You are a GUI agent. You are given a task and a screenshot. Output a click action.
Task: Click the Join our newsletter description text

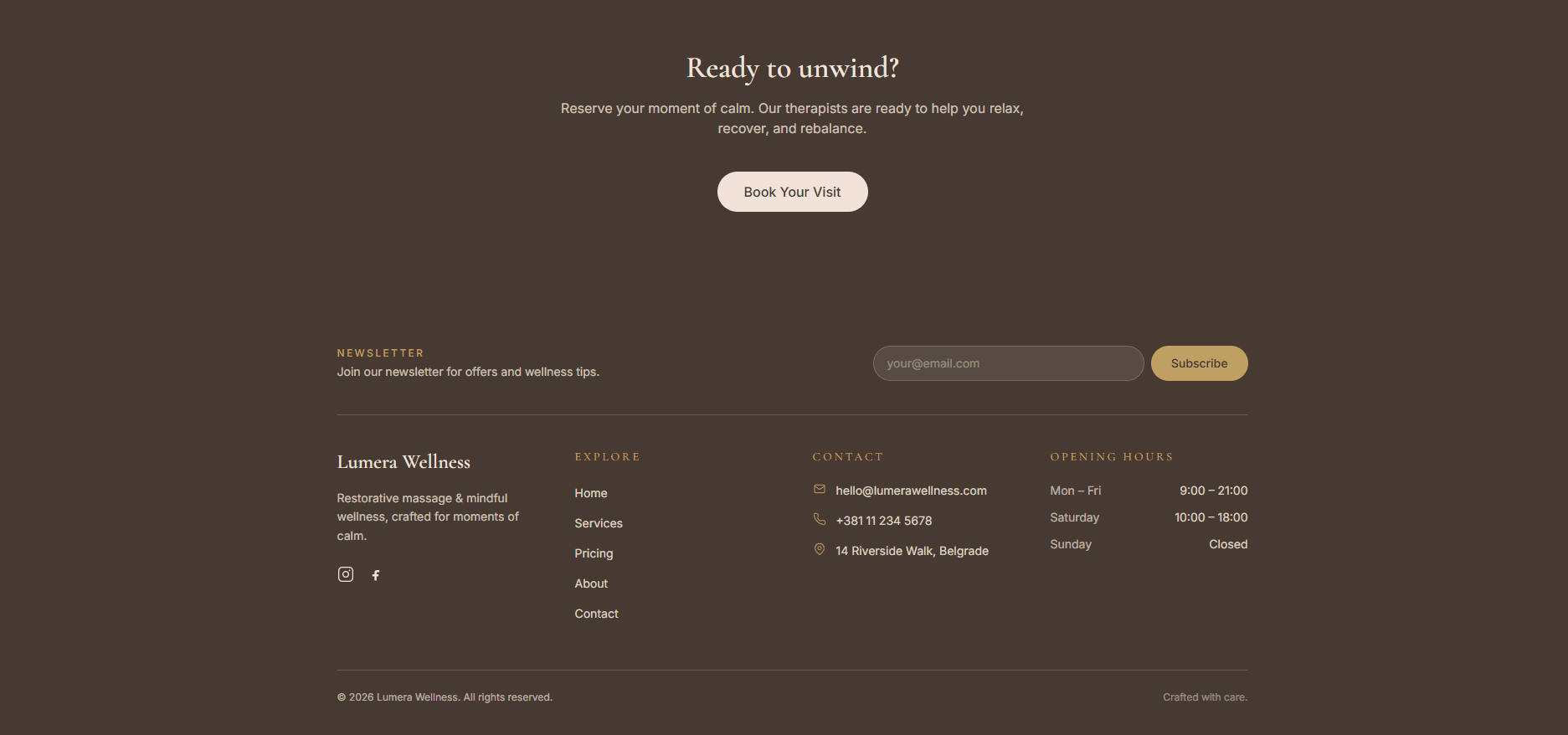[x=468, y=372]
